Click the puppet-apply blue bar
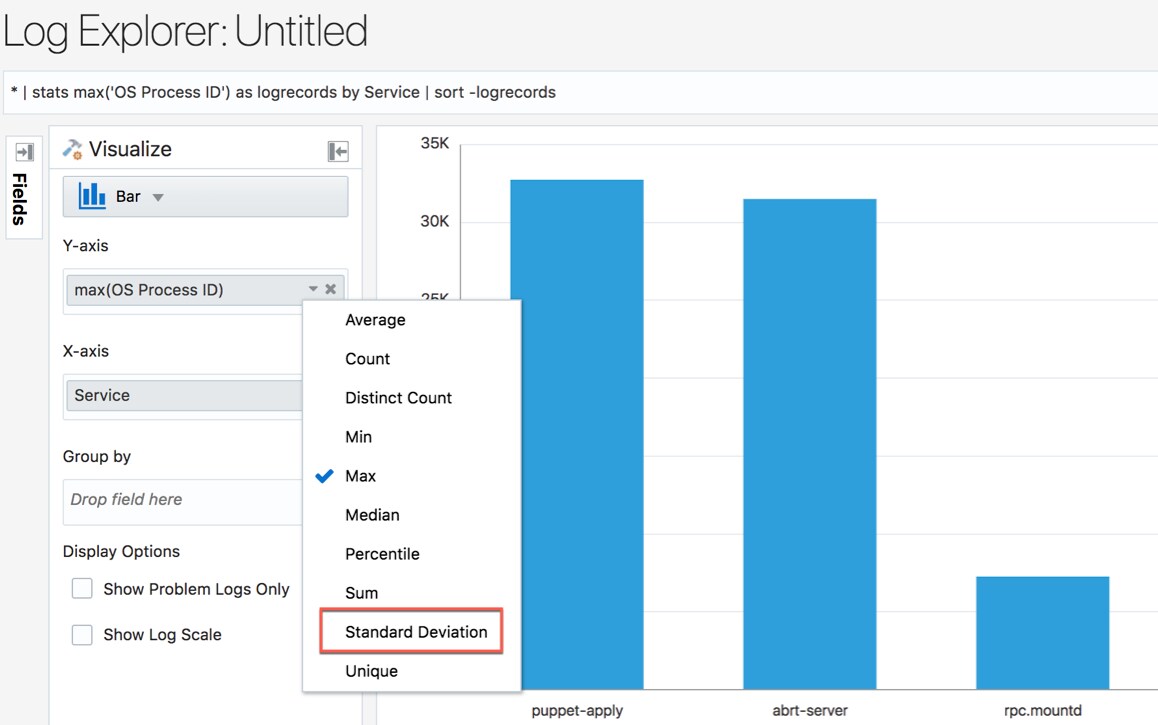Image resolution: width=1158 pixels, height=725 pixels. (x=577, y=434)
